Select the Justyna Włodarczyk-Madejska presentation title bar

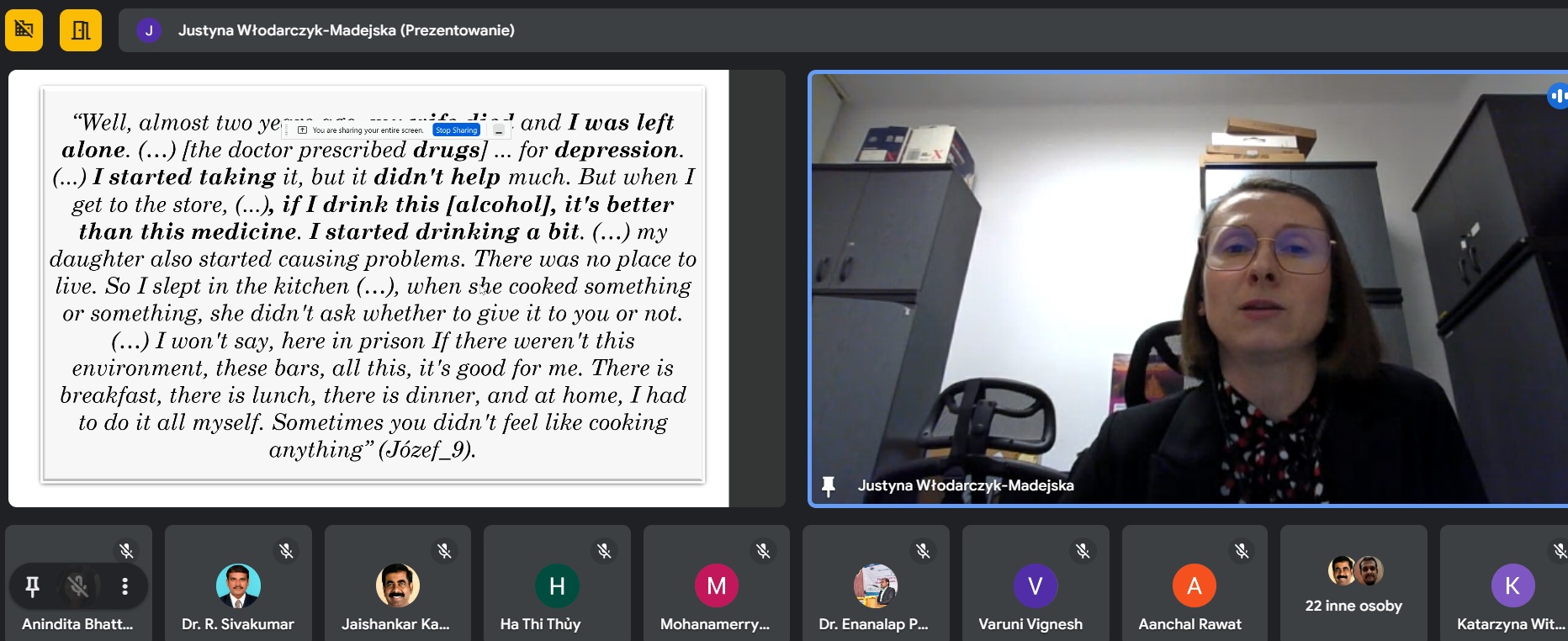346,30
